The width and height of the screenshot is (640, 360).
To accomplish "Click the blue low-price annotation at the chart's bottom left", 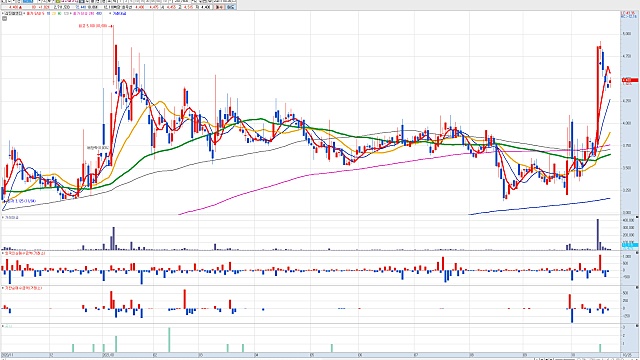I will (20, 201).
